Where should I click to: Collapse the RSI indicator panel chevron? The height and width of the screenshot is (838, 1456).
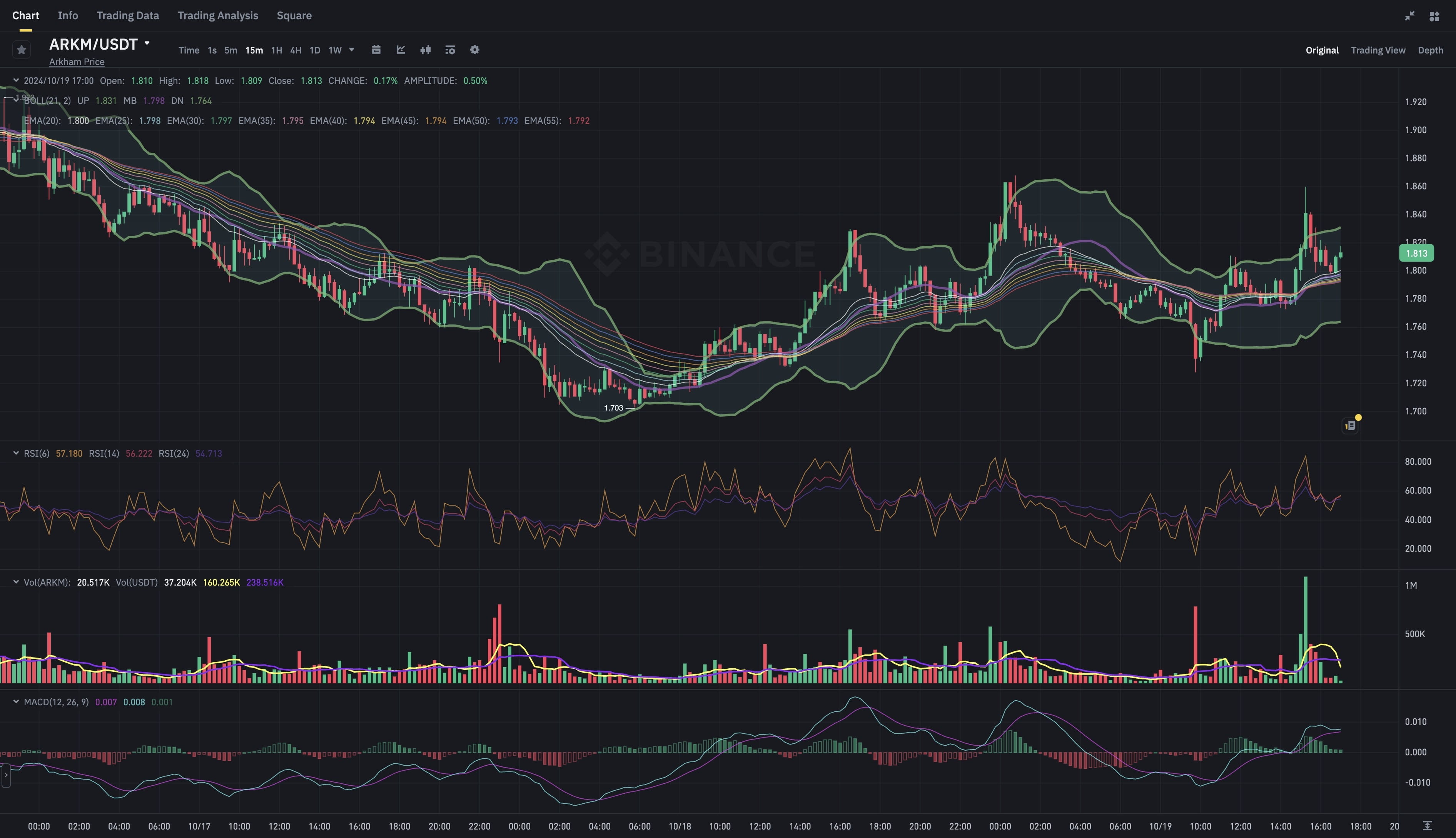[16, 454]
